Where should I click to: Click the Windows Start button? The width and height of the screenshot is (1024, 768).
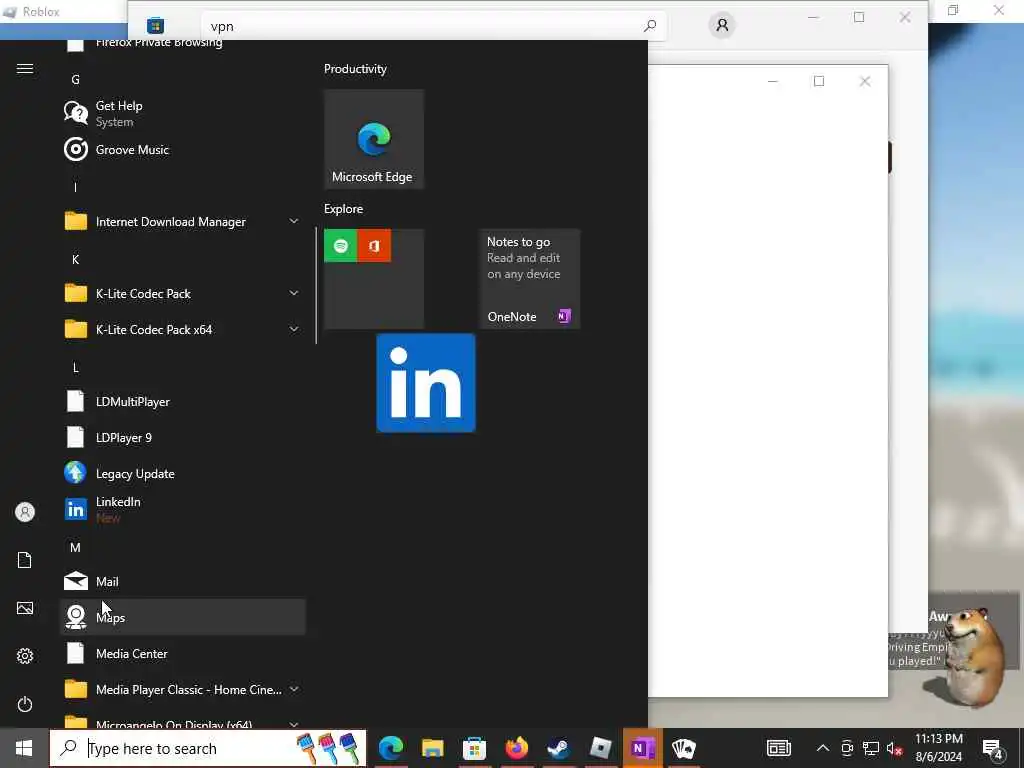pyautogui.click(x=24, y=748)
